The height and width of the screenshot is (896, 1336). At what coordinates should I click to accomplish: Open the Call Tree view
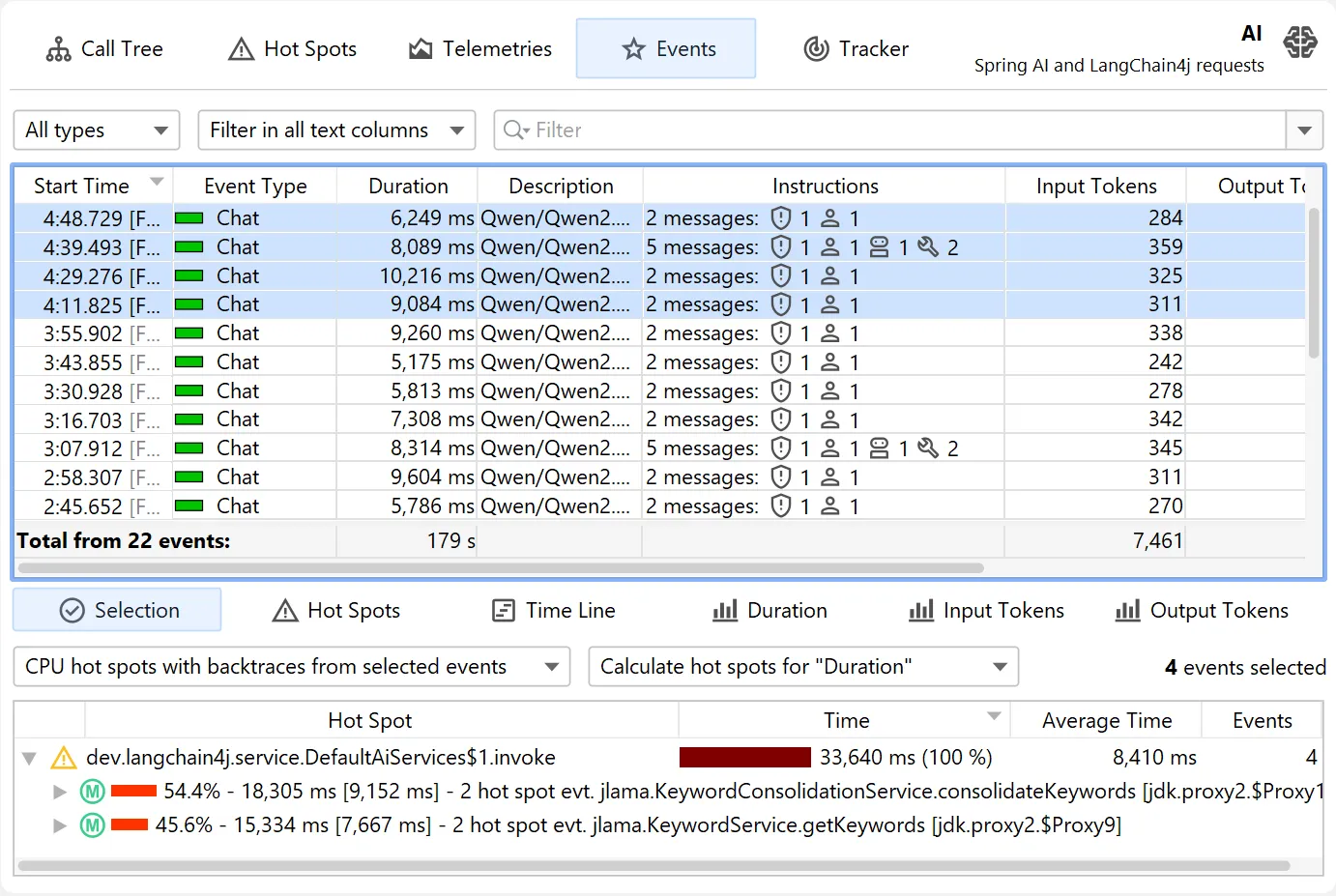(x=104, y=48)
